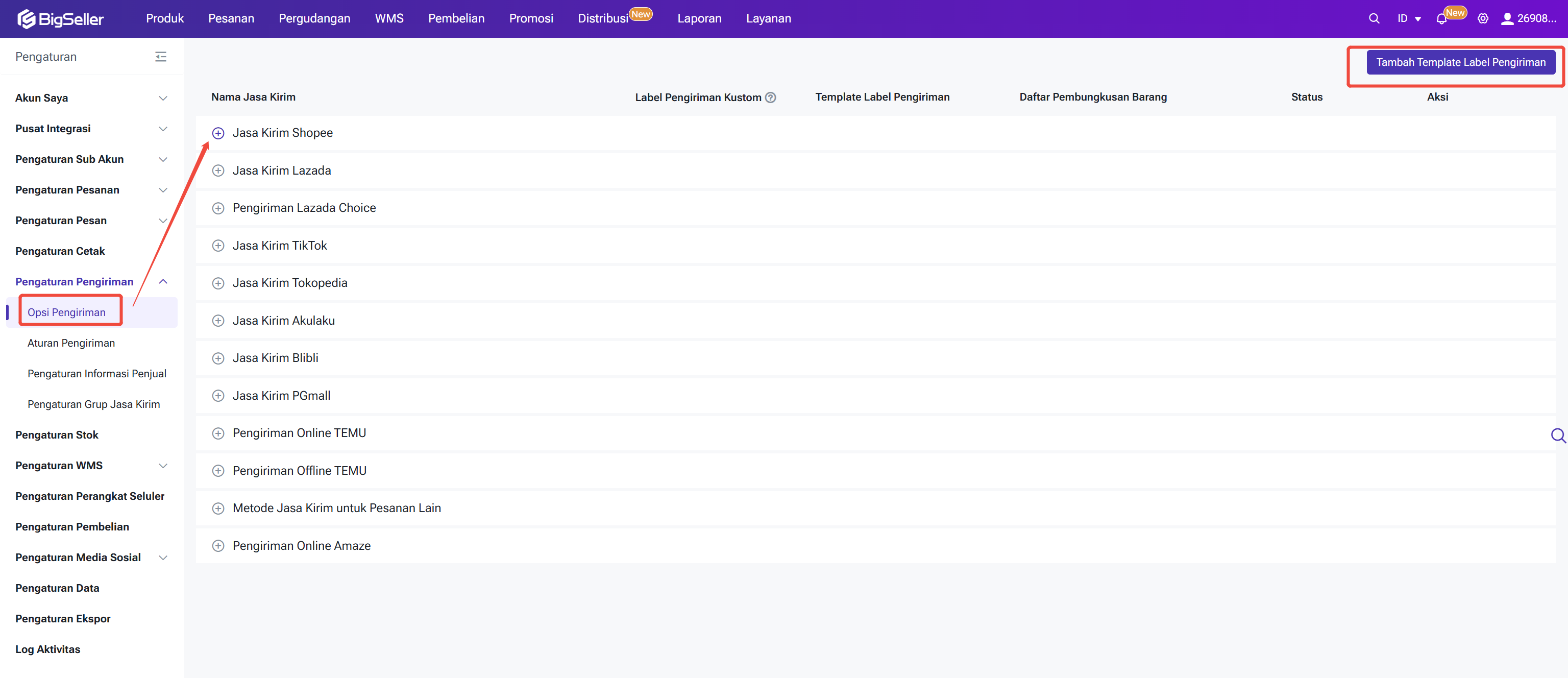Open the settings gear icon
The height and width of the screenshot is (678, 1568).
[1483, 18]
